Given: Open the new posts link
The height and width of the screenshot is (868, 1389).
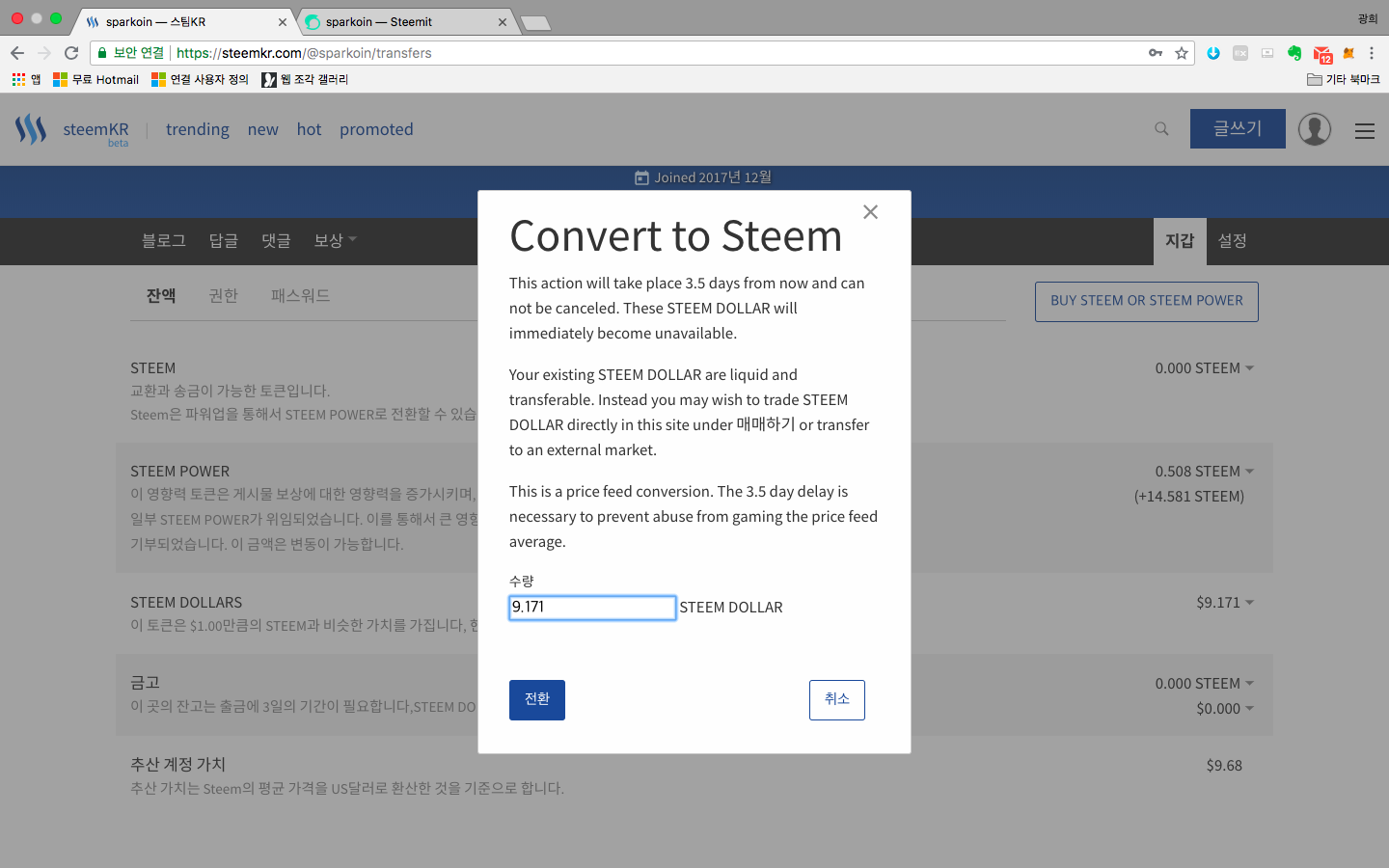Looking at the screenshot, I should (x=262, y=129).
